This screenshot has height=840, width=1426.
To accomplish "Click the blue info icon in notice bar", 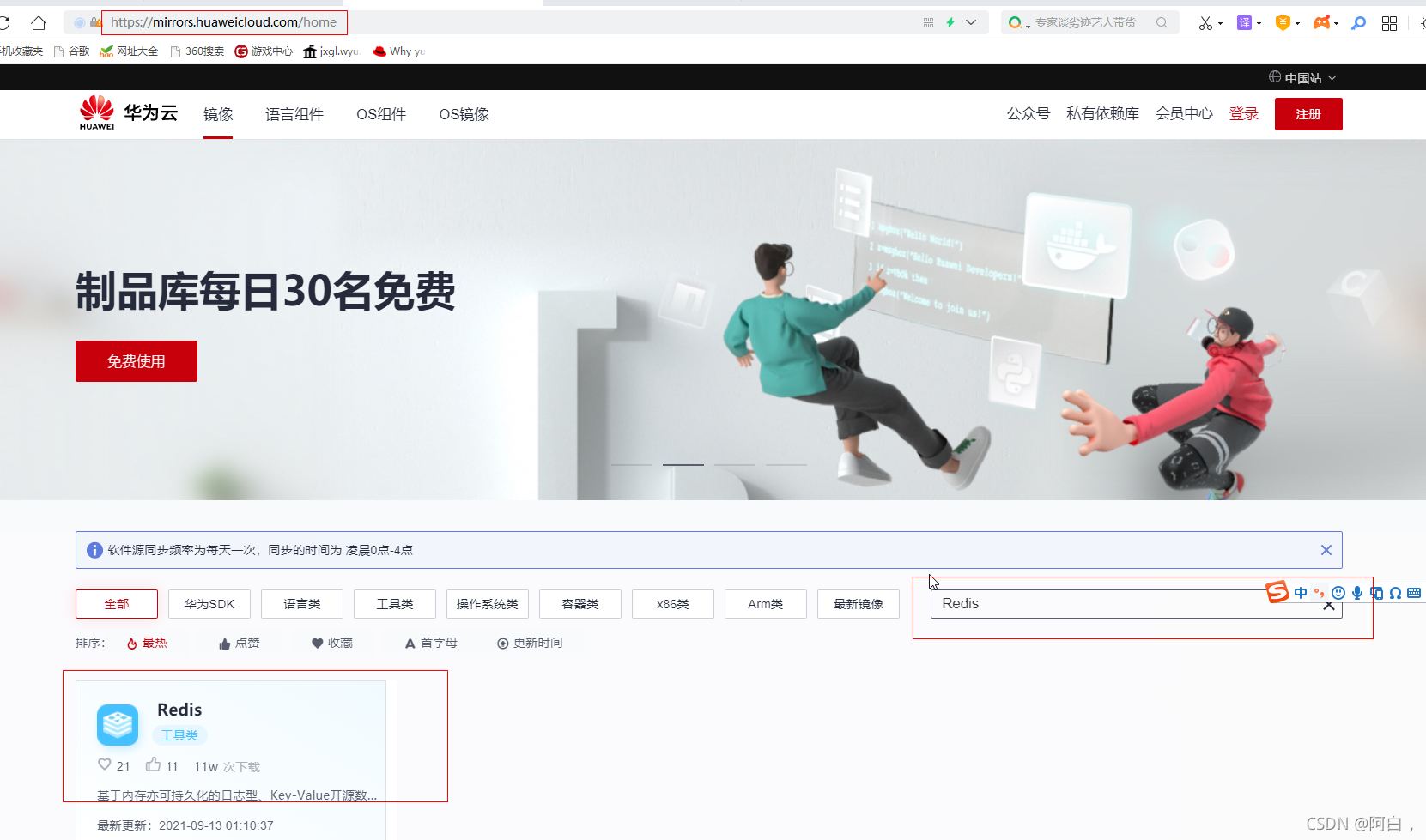I will (94, 550).
